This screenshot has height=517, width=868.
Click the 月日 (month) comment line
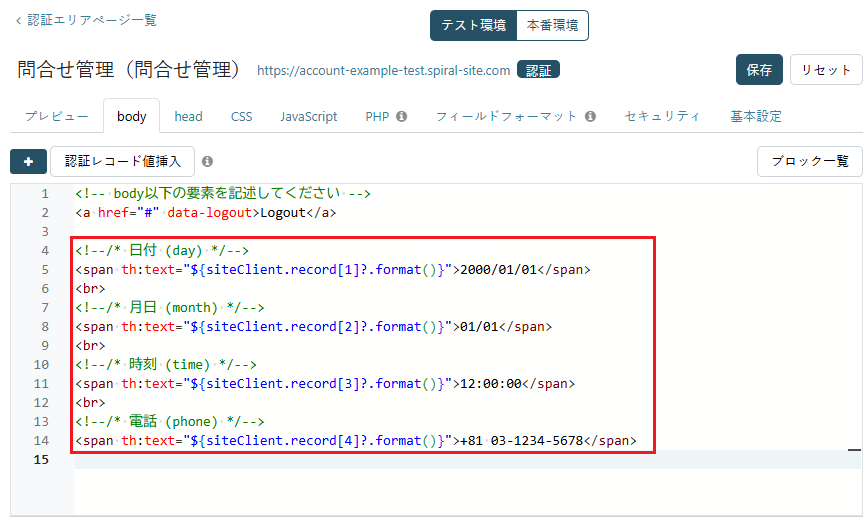click(x=170, y=308)
